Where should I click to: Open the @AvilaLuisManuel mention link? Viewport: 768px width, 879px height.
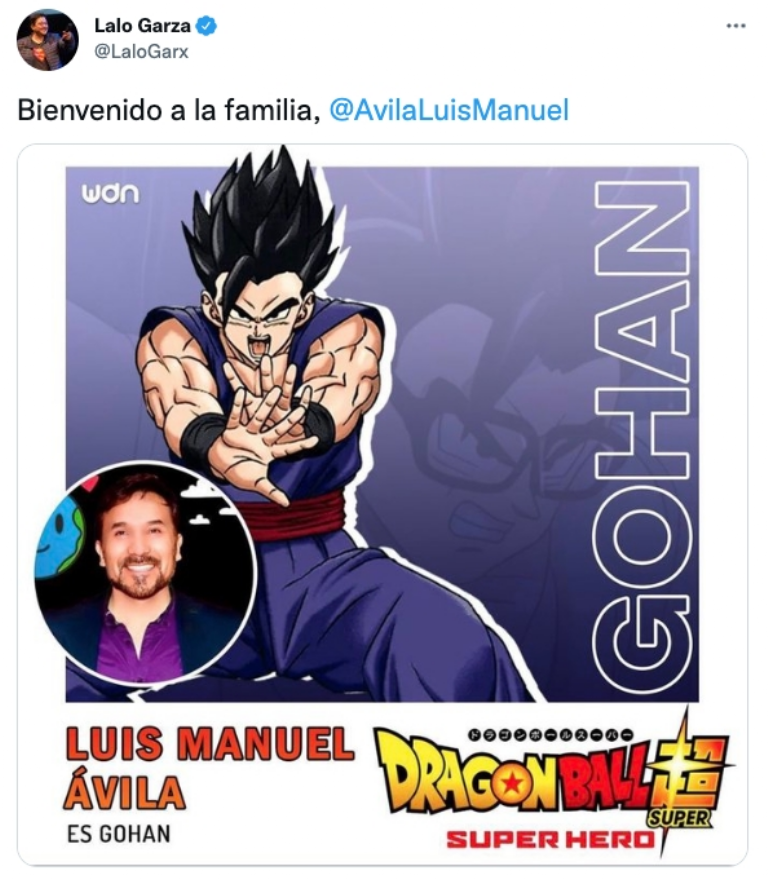pos(449,110)
